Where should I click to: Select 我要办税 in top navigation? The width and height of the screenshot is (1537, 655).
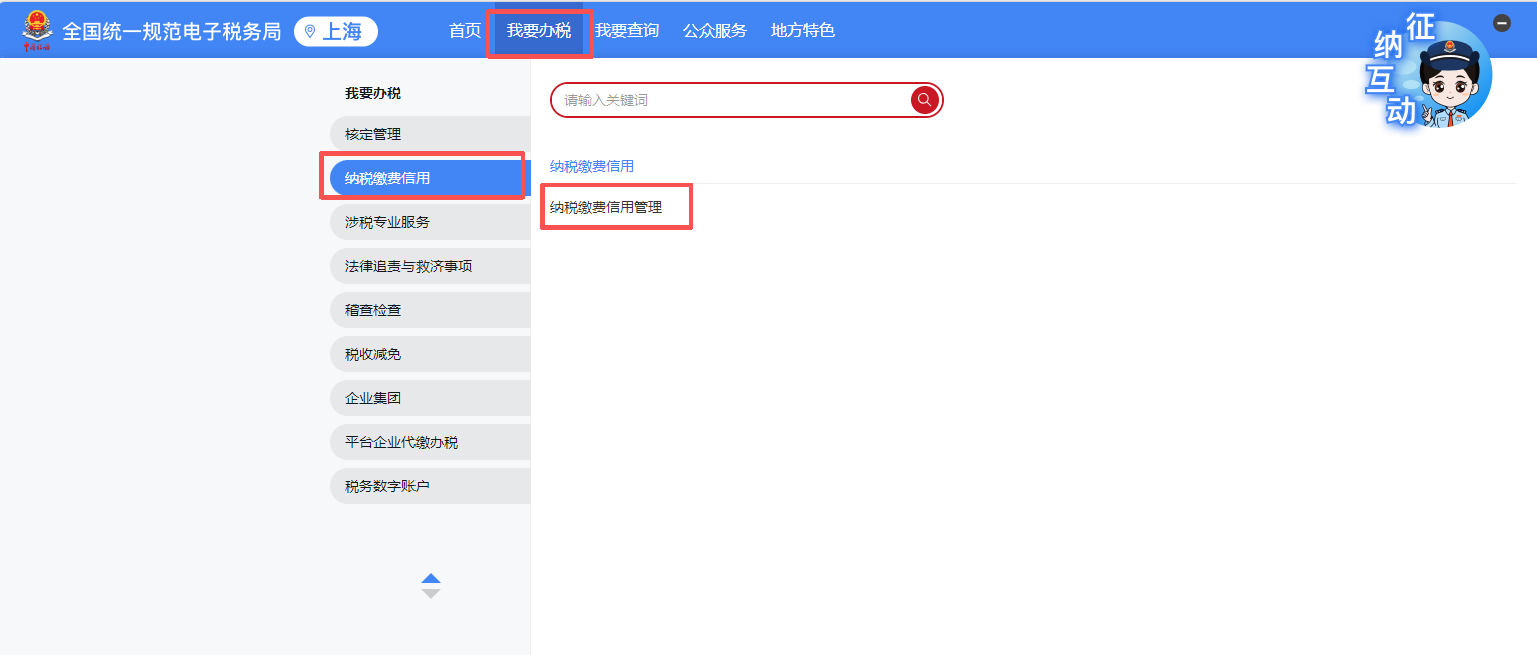pos(539,31)
